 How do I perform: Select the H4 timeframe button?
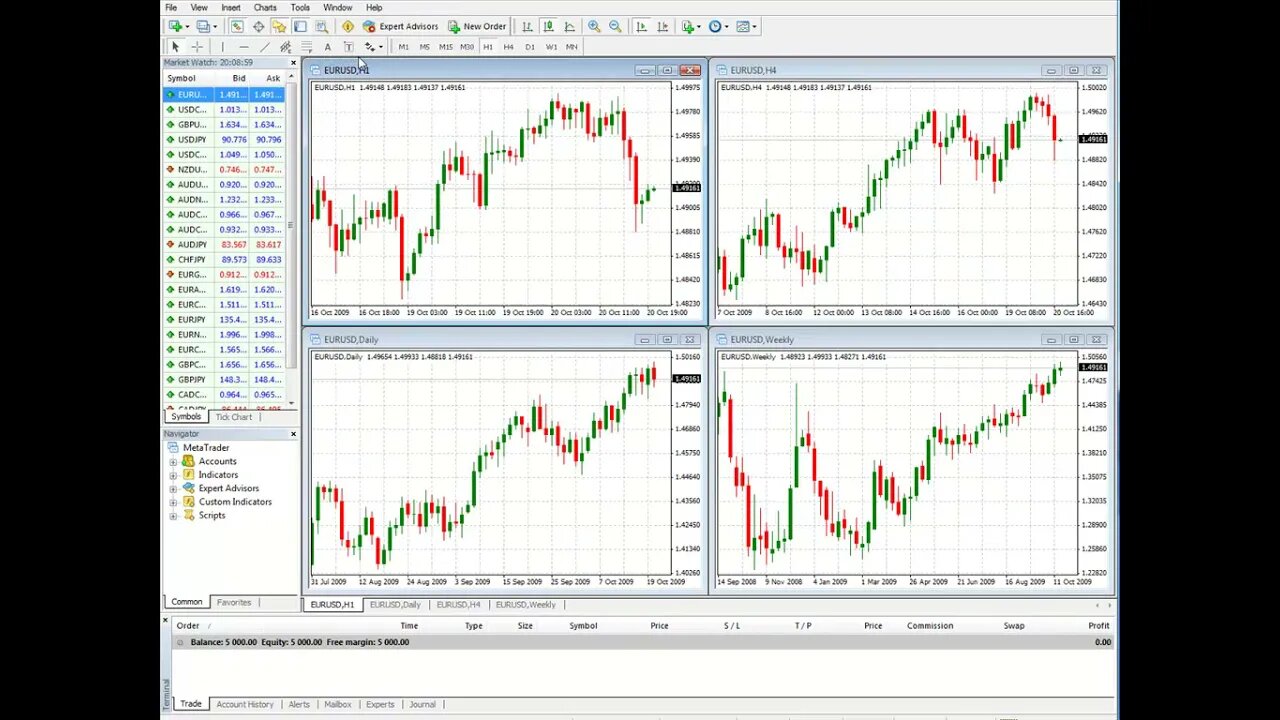tap(508, 47)
